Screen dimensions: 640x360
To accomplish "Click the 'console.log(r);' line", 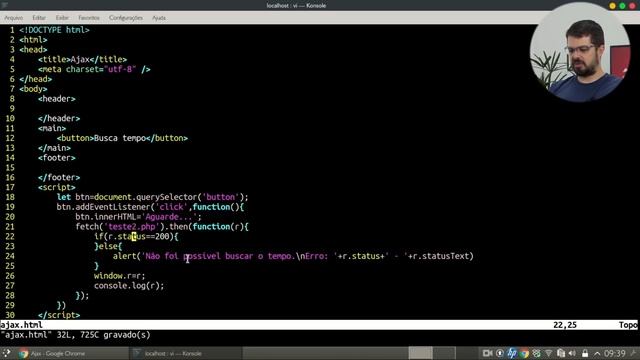I will (x=129, y=286).
